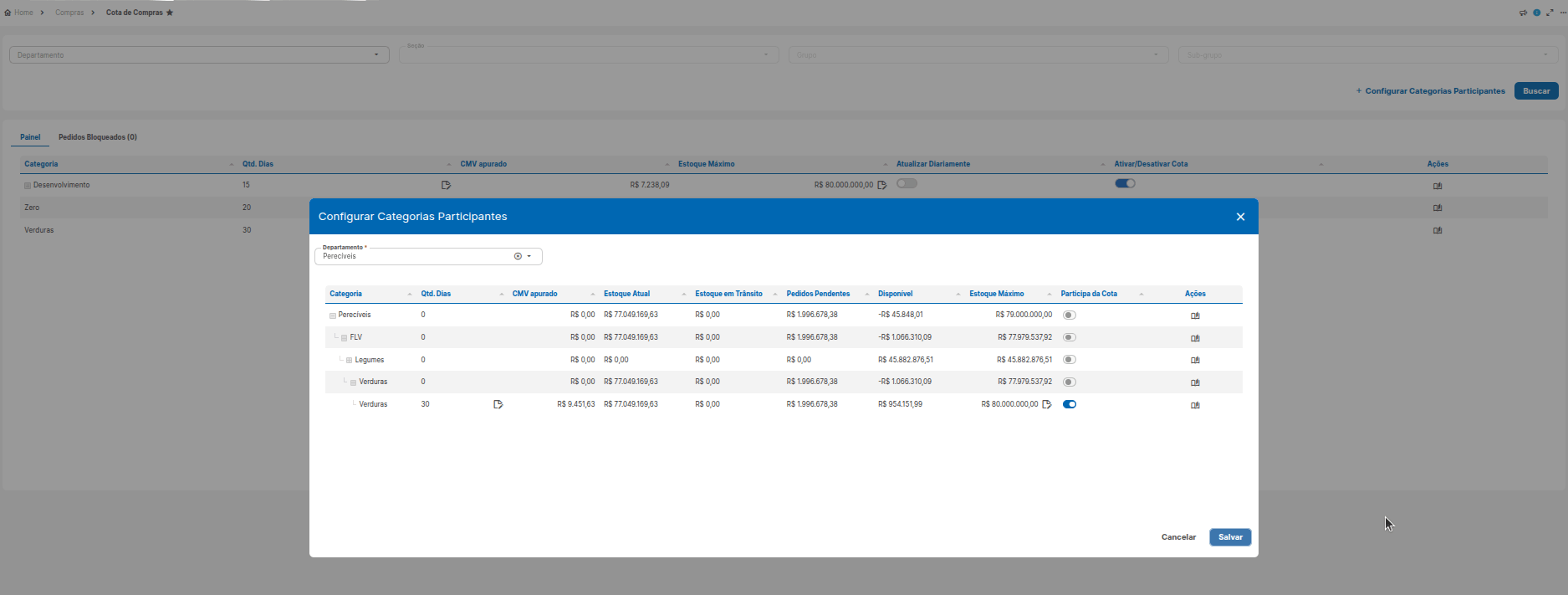Open actions icon for the Verduras leaf row

click(x=1195, y=405)
